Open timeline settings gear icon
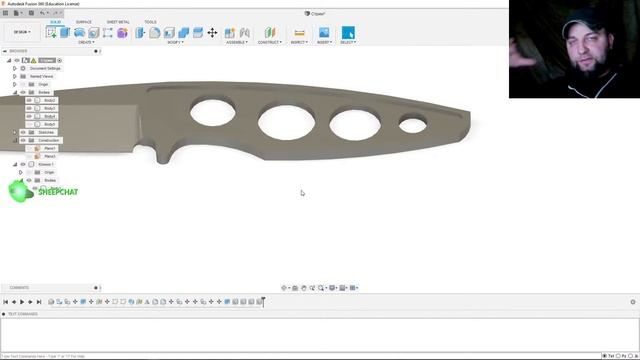Viewport: 640px width, 360px height. coord(633,302)
